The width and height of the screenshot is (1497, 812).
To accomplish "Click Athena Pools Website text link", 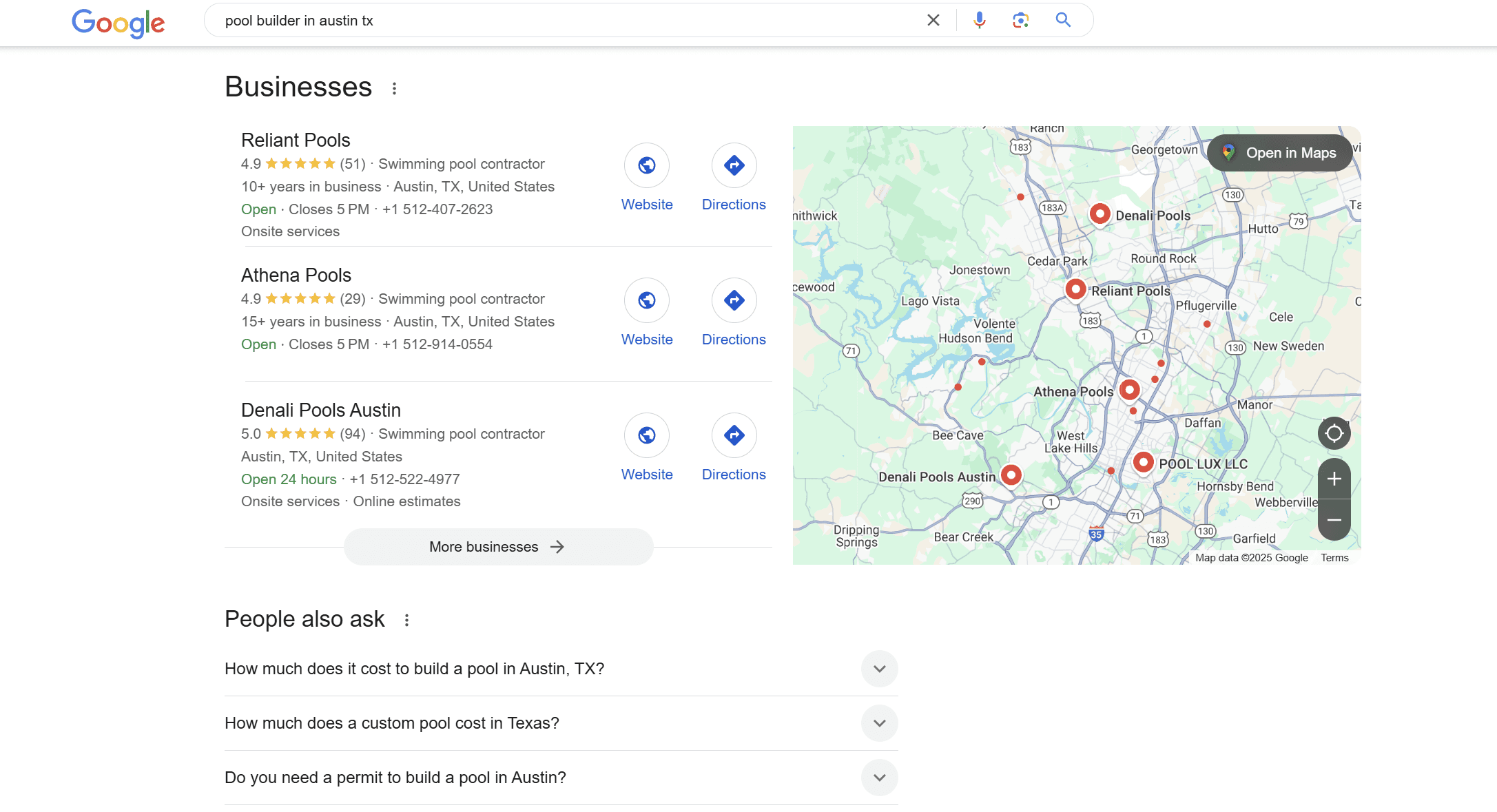I will tap(647, 340).
